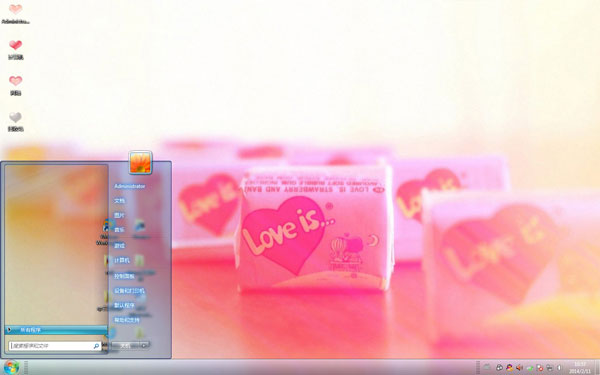This screenshot has height=375, width=600.
Task: Click the taskbar clock and date
Action: pyautogui.click(x=580, y=368)
